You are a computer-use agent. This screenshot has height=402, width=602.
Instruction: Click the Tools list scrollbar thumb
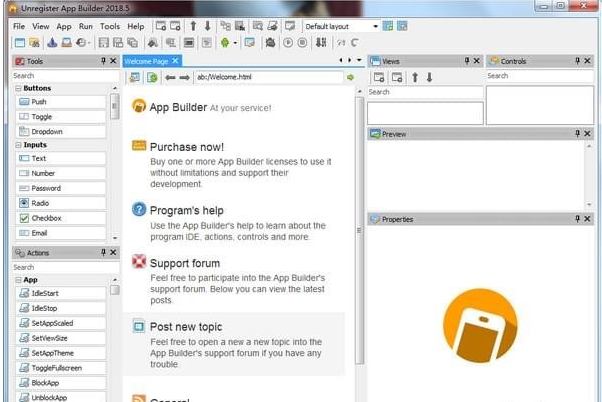click(114, 106)
